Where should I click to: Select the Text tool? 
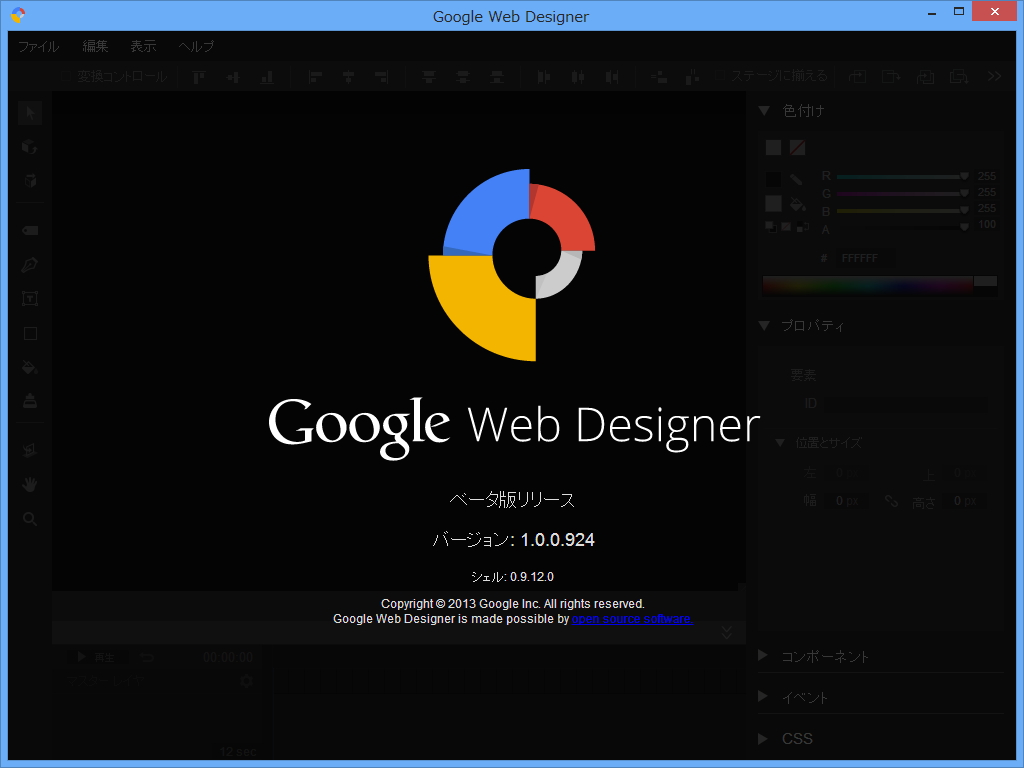[x=29, y=298]
